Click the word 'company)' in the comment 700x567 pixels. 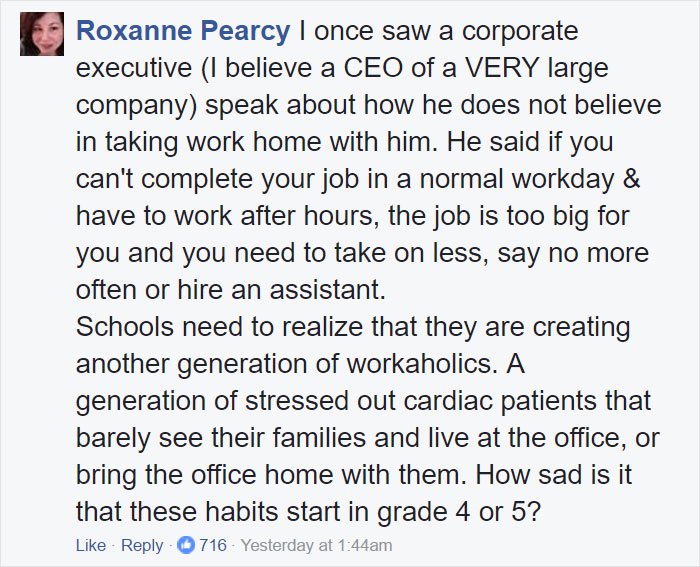pyautogui.click(x=136, y=106)
